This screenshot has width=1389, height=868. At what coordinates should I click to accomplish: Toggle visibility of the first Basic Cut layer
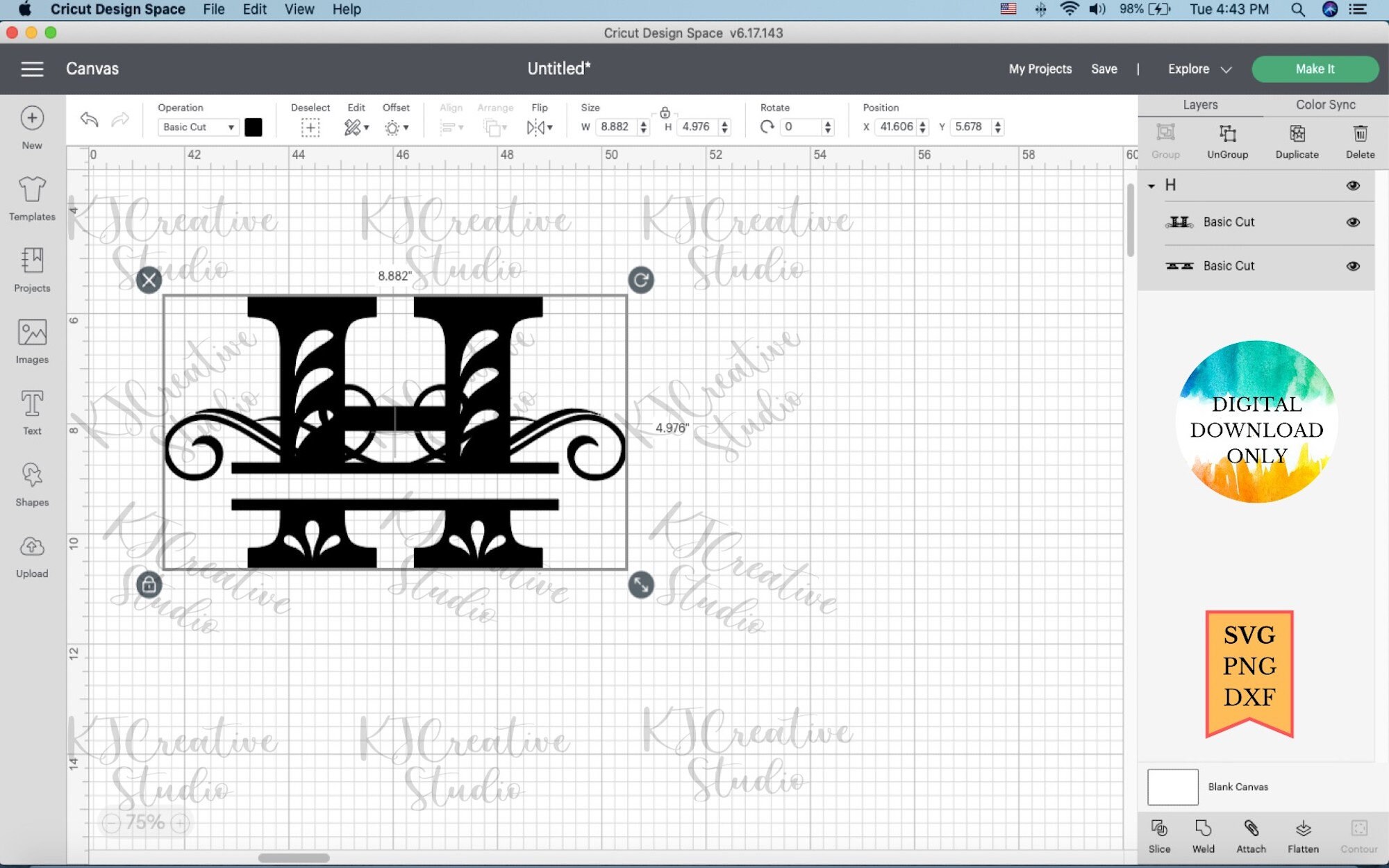[x=1353, y=222]
